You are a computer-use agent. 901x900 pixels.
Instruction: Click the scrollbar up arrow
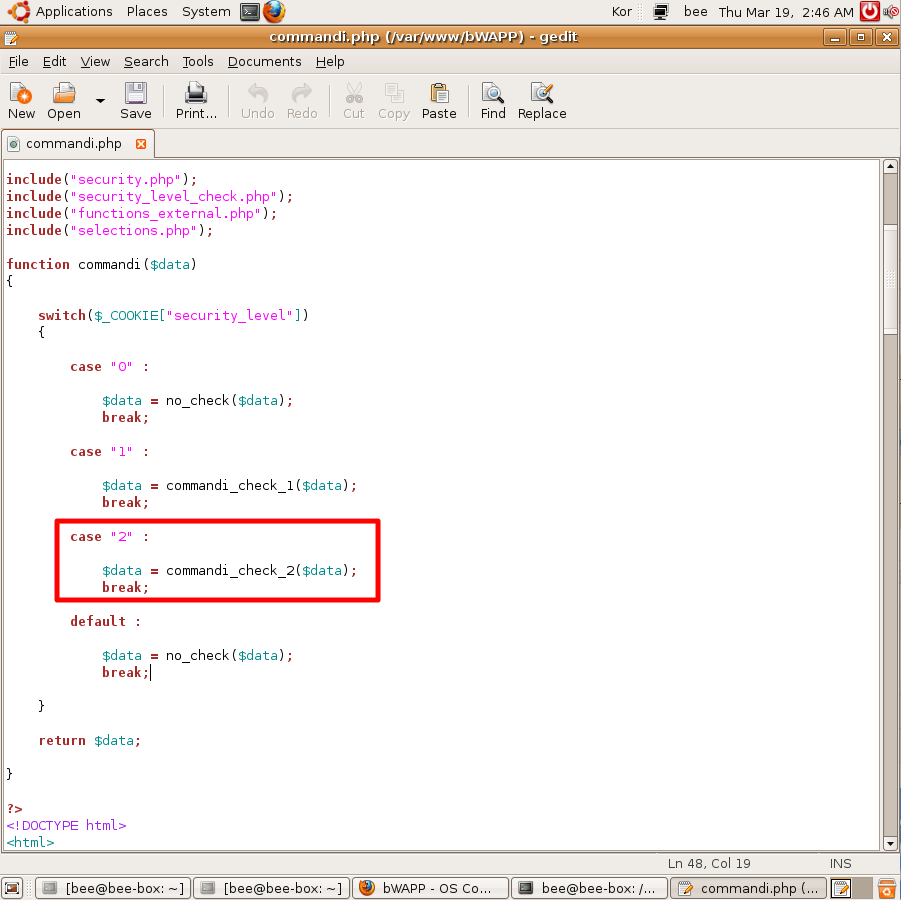890,167
